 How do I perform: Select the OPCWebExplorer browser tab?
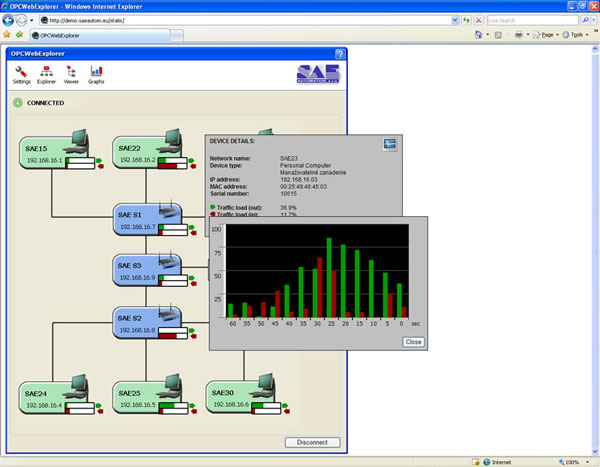100,36
